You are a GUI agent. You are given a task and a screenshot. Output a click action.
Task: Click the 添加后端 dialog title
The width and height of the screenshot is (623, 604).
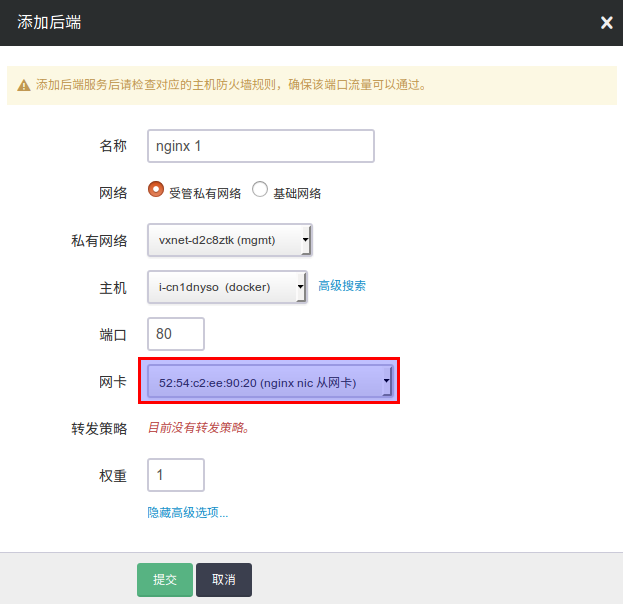(50, 23)
